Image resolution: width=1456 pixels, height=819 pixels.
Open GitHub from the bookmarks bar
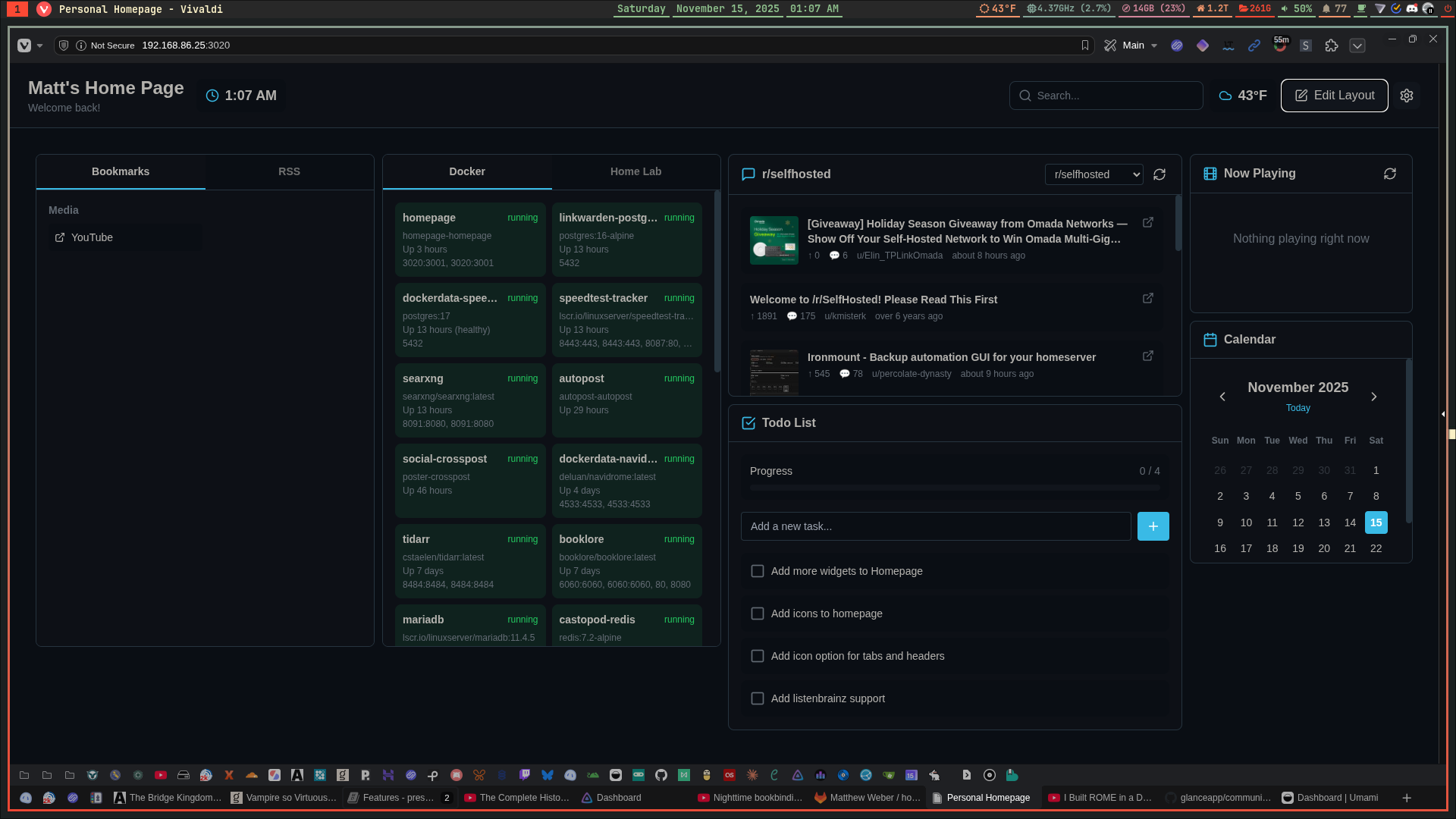click(661, 775)
